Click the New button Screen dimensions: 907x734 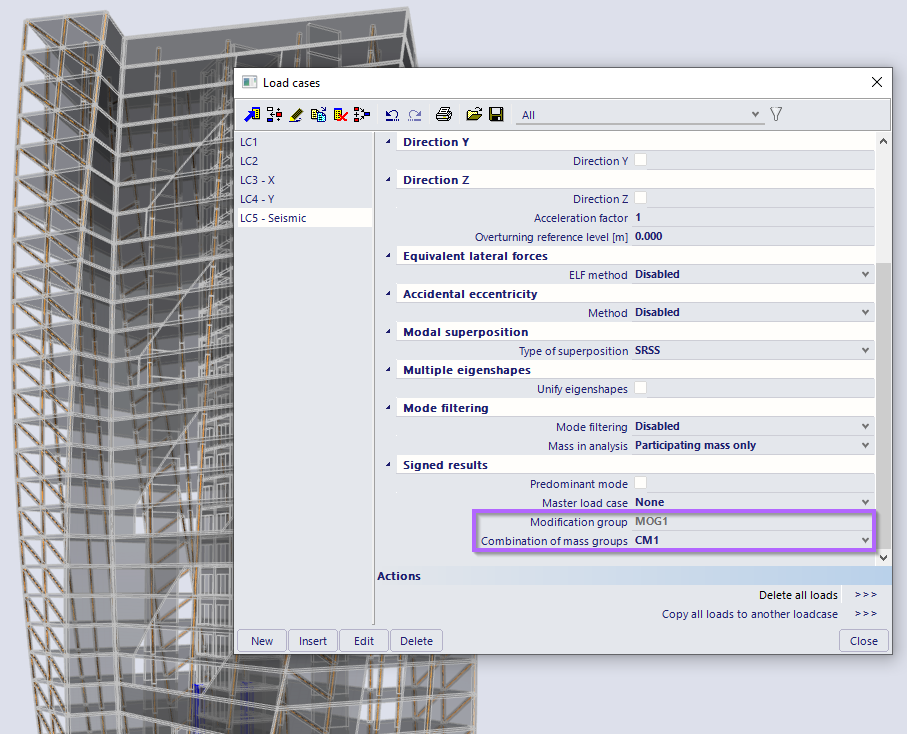261,641
